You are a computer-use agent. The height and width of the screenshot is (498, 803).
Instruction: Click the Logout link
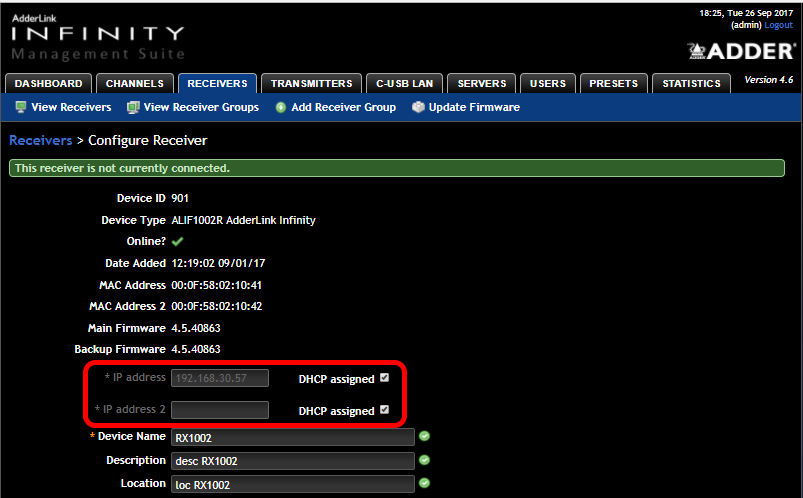click(778, 25)
